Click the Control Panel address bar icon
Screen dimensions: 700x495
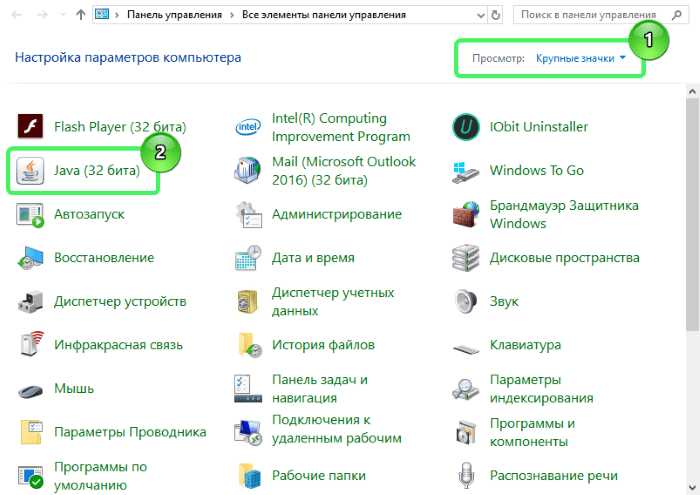(102, 15)
